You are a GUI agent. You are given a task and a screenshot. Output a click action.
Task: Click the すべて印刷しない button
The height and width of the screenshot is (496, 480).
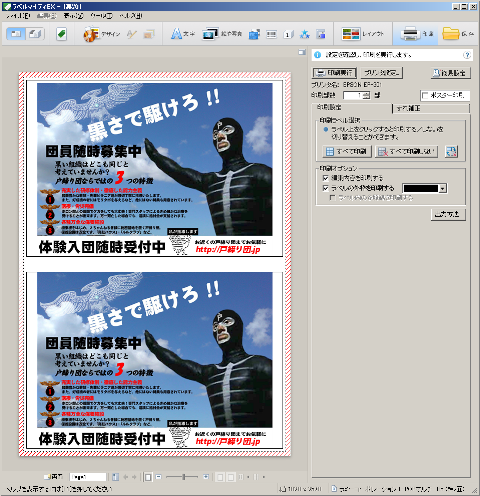pyautogui.click(x=407, y=152)
